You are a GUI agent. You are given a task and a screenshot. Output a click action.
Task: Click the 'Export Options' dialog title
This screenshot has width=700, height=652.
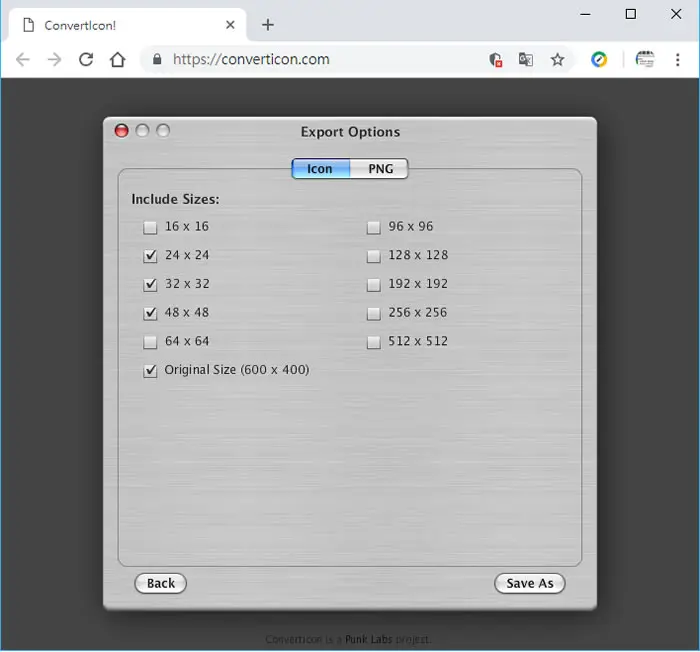click(x=350, y=132)
